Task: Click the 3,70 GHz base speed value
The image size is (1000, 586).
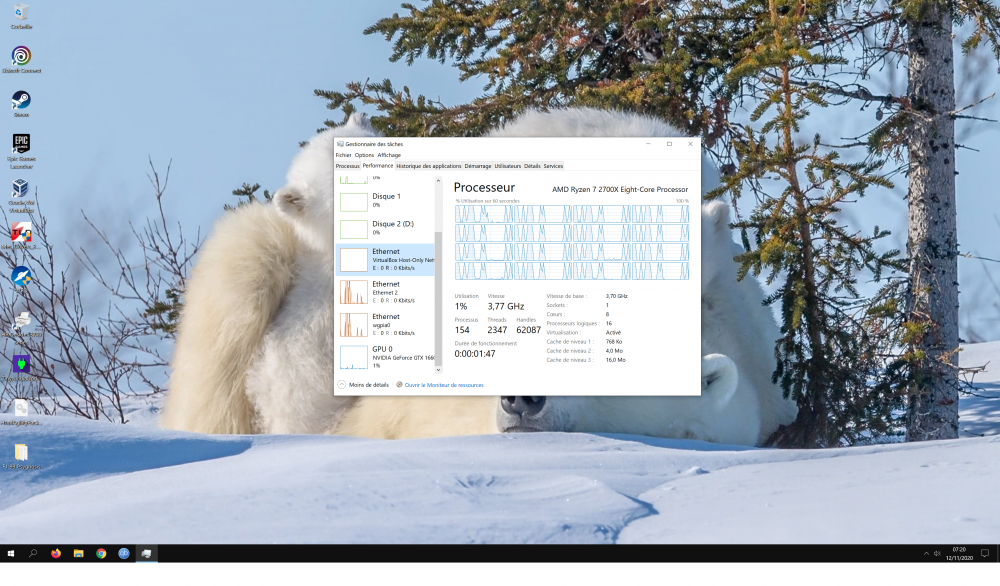Action: pyautogui.click(x=617, y=296)
